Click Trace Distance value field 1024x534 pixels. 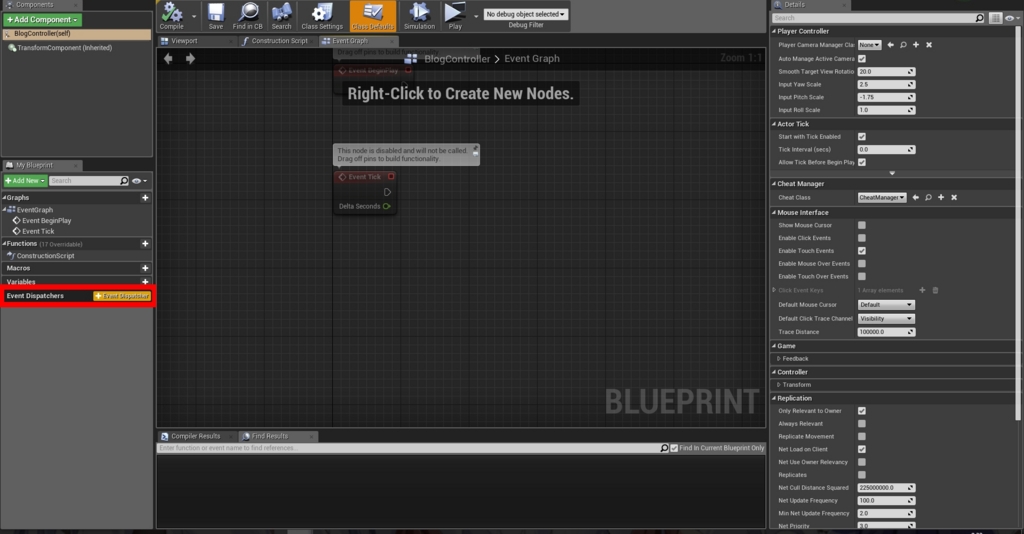point(886,332)
